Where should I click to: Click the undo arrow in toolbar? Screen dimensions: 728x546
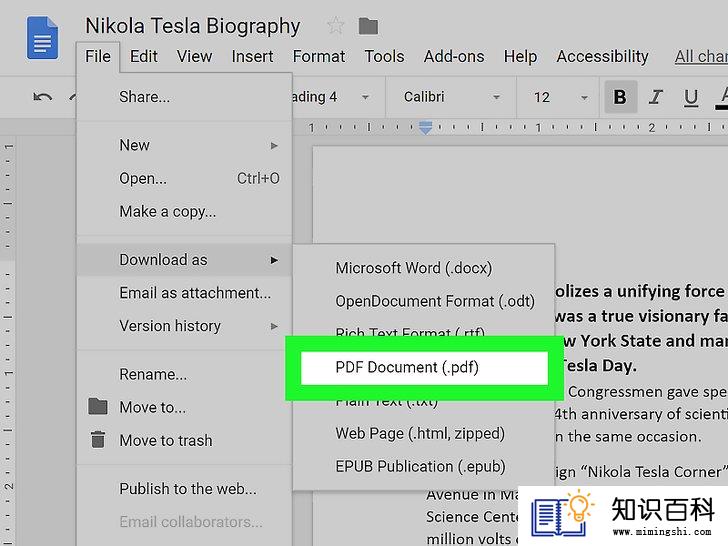coord(43,97)
